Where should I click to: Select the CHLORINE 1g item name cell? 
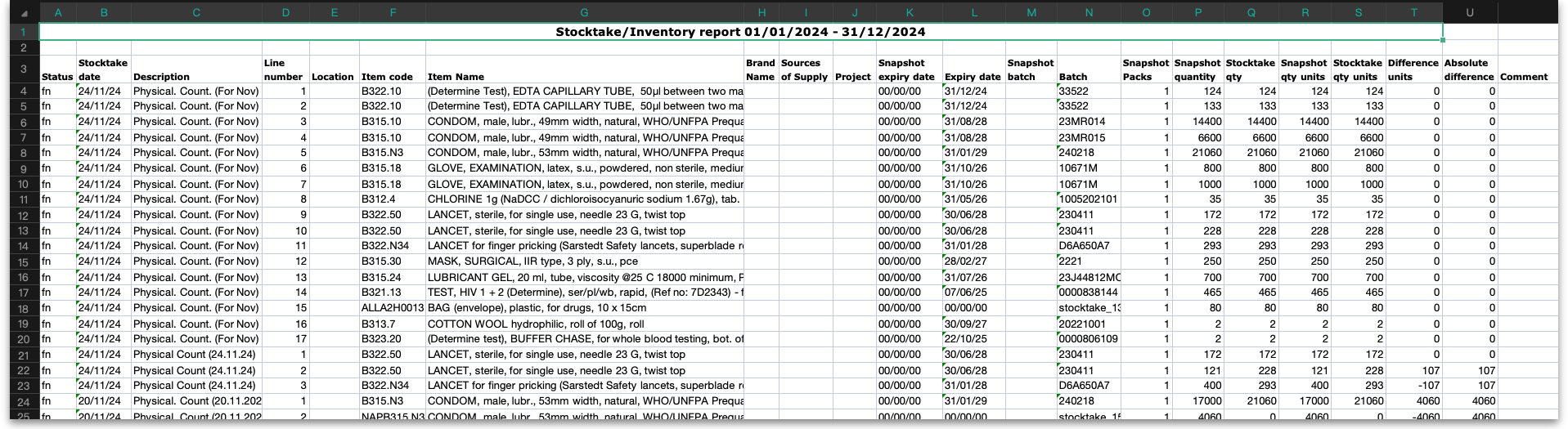(x=584, y=199)
